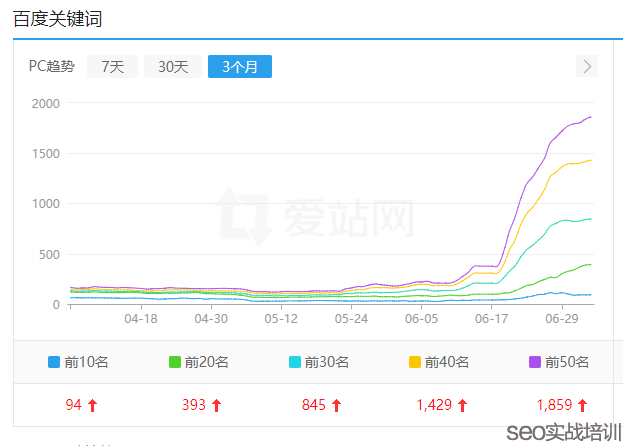Click the red arrow beside 94
This screenshot has height=446, width=623.
[92, 405]
